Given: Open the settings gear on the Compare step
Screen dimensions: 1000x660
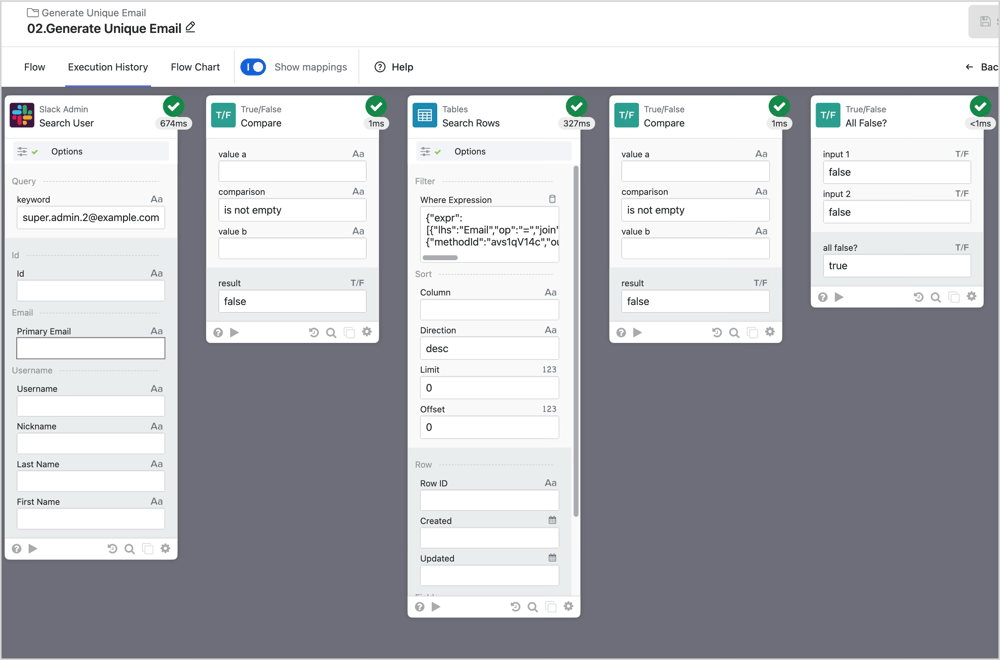Looking at the screenshot, I should point(366,331).
